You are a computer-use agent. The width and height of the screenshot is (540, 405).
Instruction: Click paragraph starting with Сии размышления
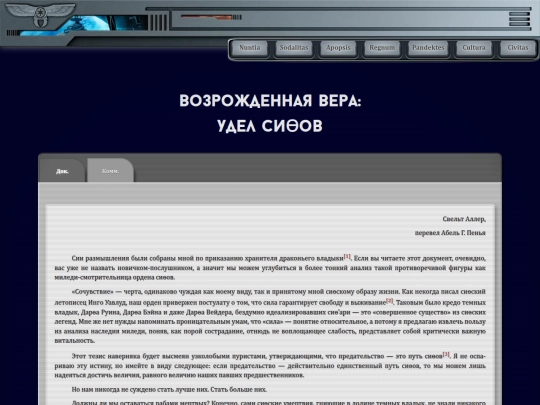(270, 268)
